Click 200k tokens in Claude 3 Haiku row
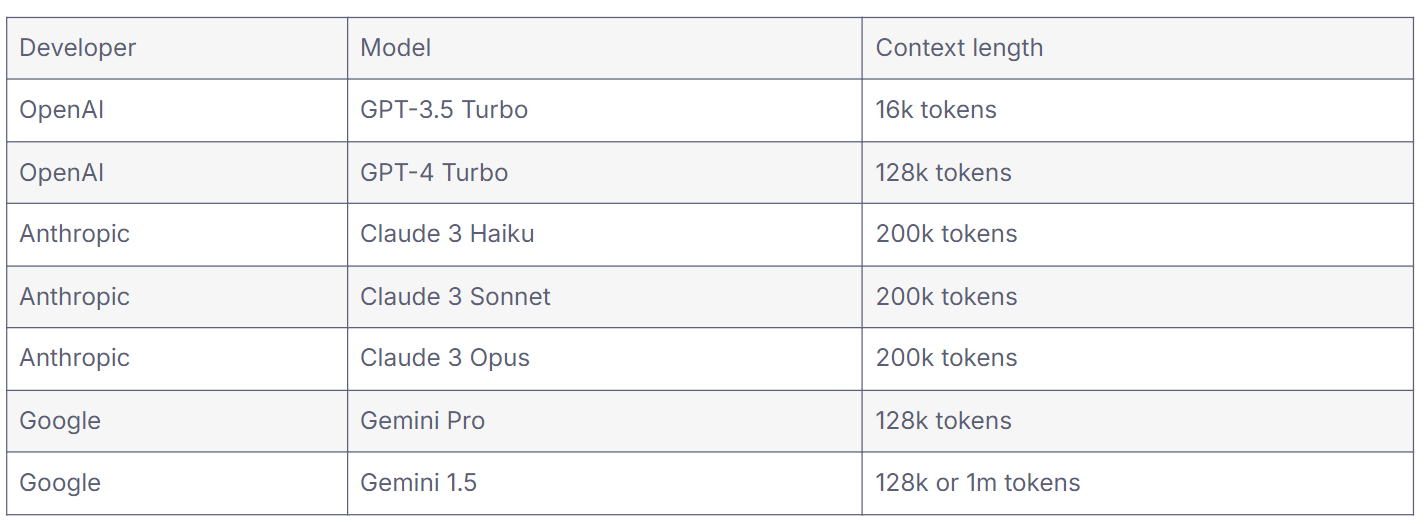The width and height of the screenshot is (1425, 524). (1137, 234)
